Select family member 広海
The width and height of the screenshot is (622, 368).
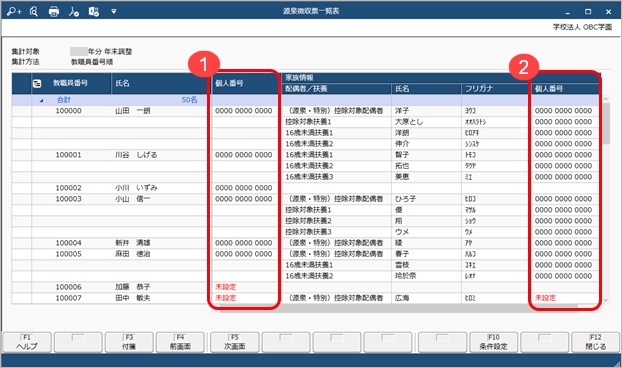click(402, 298)
